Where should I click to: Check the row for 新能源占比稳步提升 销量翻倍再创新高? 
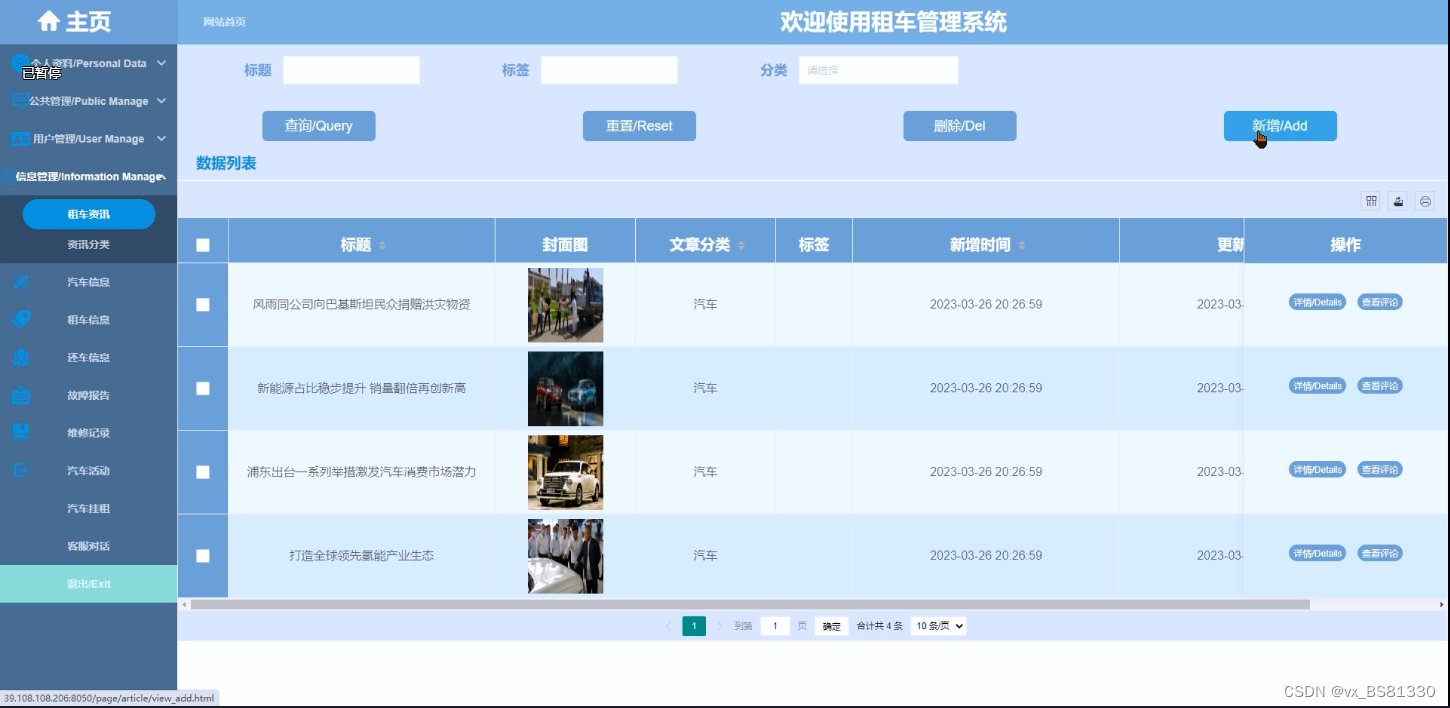click(x=203, y=388)
